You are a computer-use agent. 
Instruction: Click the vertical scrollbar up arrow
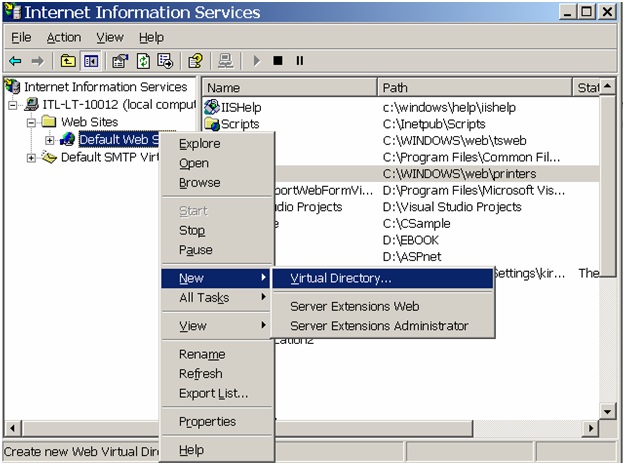[x=608, y=87]
